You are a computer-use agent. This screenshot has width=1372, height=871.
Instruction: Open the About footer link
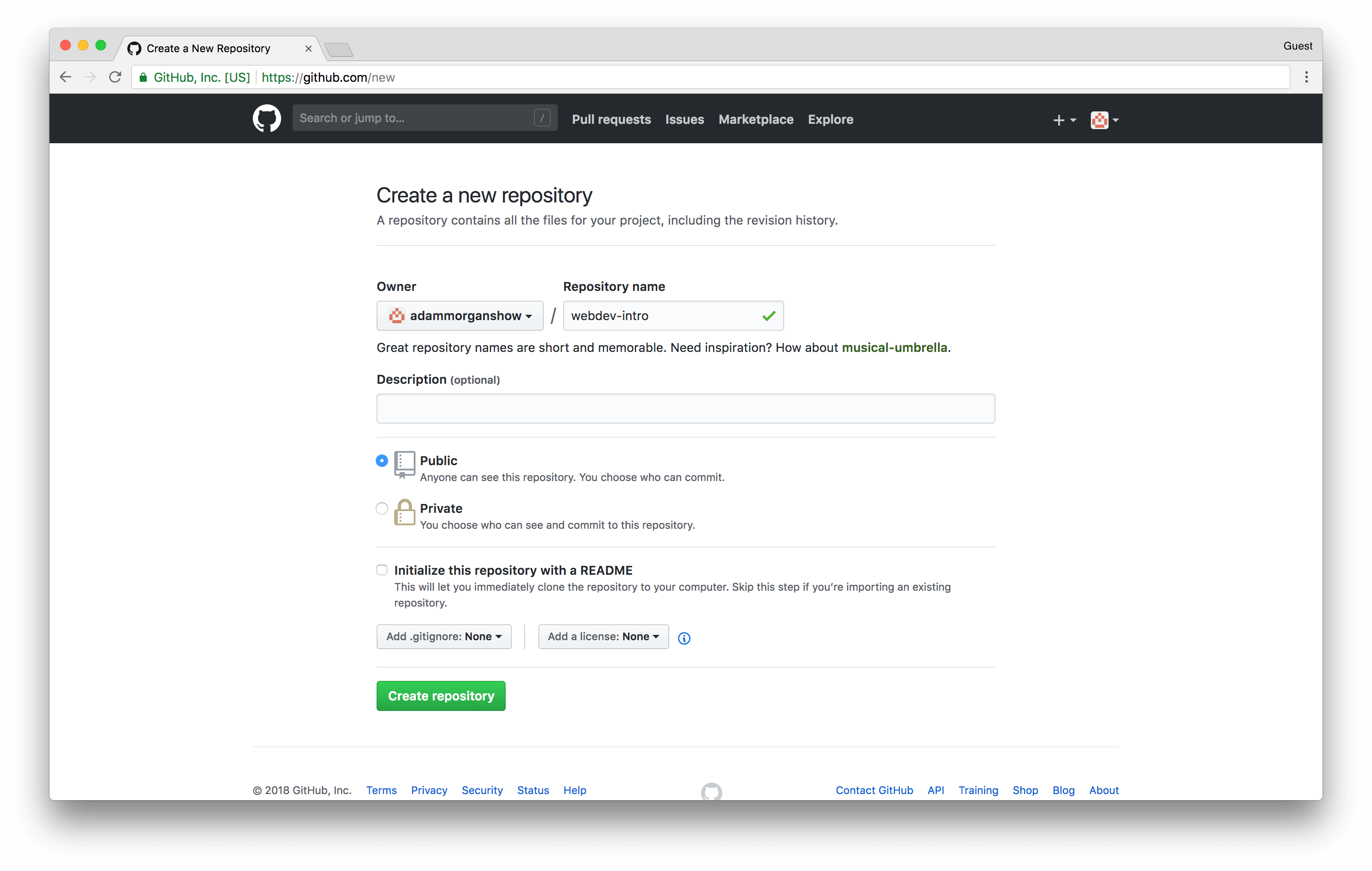[x=1104, y=790]
